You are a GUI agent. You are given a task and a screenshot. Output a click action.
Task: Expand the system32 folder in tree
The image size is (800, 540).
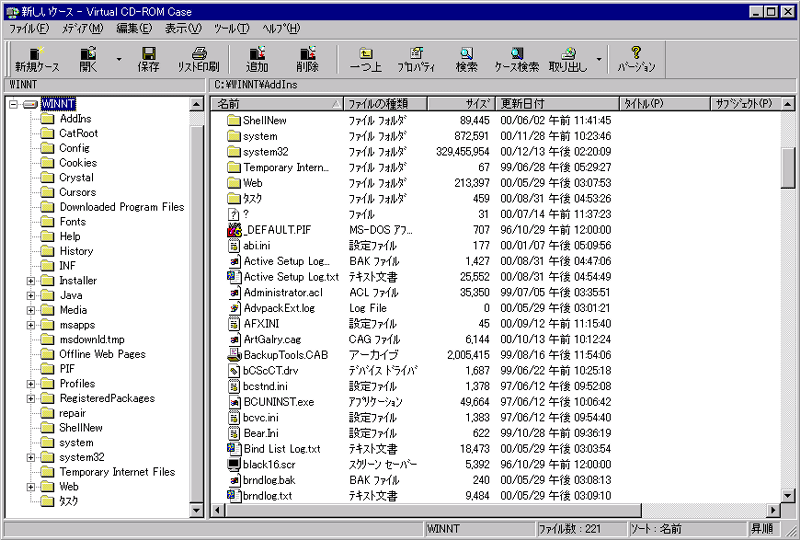click(x=31, y=457)
